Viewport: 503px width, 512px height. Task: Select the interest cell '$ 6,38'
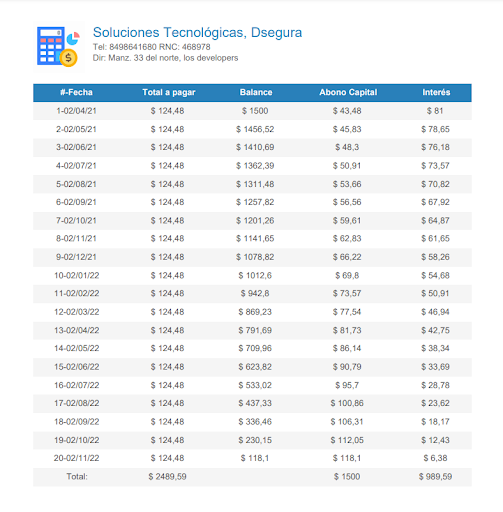click(x=435, y=459)
